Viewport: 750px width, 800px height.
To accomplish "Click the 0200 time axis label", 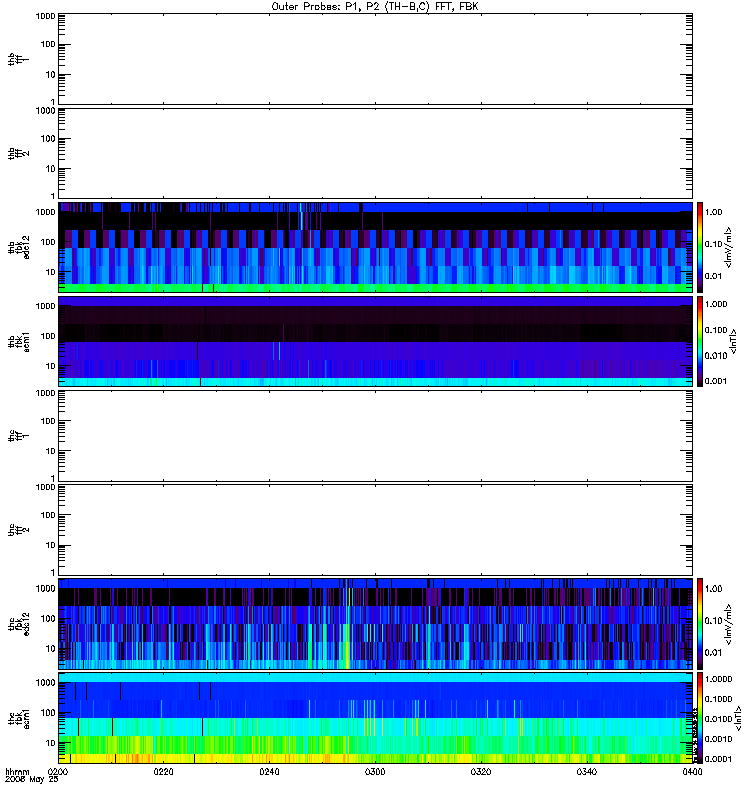I will [x=58, y=772].
